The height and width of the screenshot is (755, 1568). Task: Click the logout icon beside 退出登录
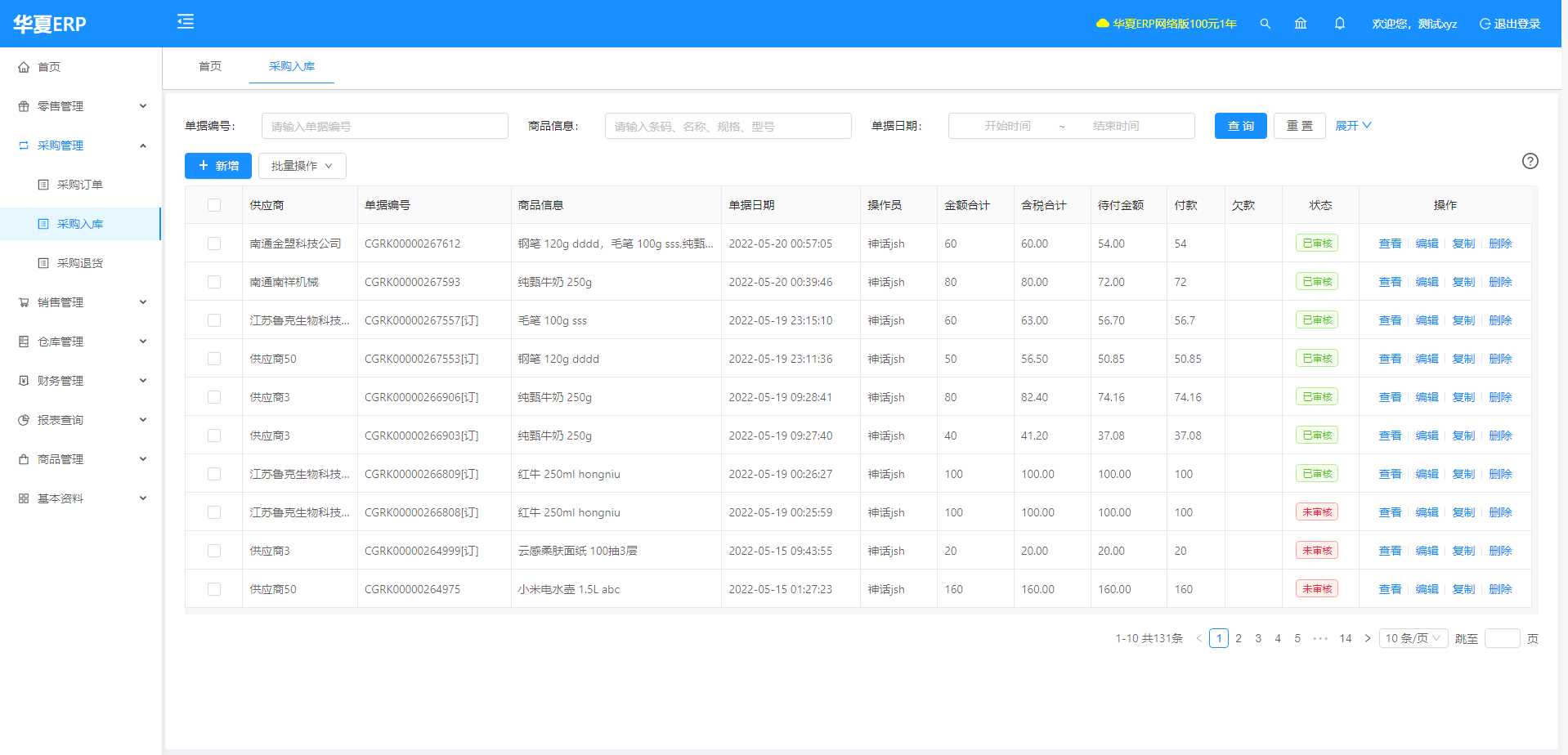1485,24
